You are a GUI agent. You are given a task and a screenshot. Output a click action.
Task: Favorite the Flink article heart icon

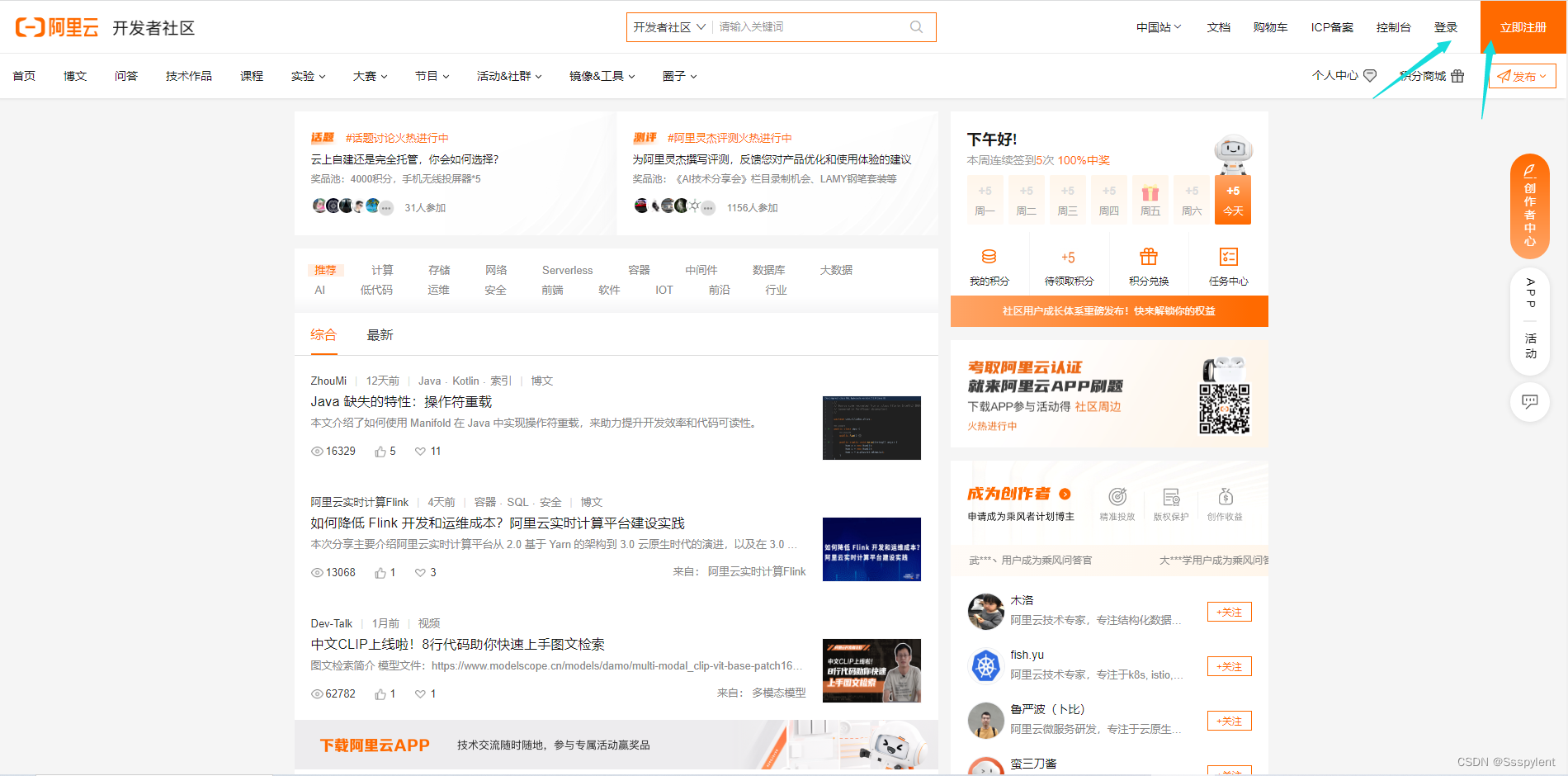[x=420, y=573]
